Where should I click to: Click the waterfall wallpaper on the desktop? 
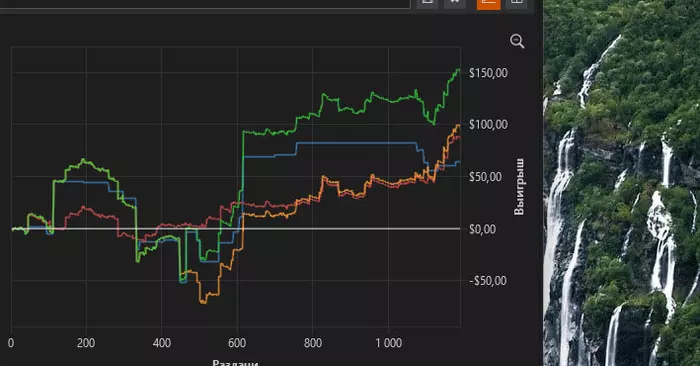click(x=621, y=183)
